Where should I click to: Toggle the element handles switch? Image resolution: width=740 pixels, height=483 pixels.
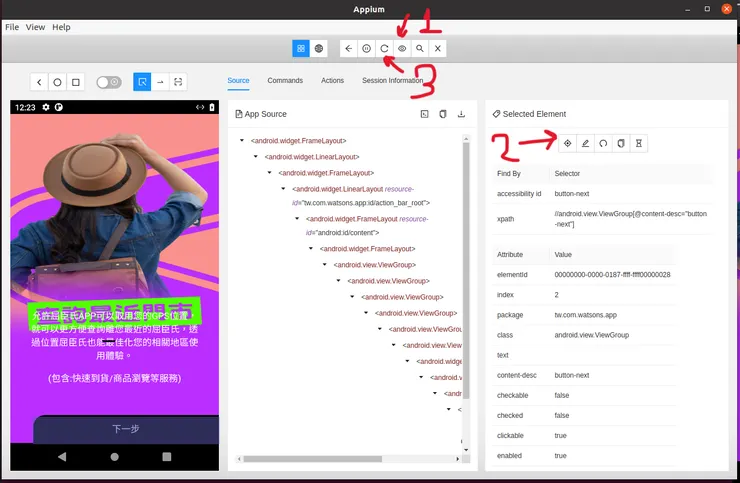pyautogui.click(x=109, y=82)
